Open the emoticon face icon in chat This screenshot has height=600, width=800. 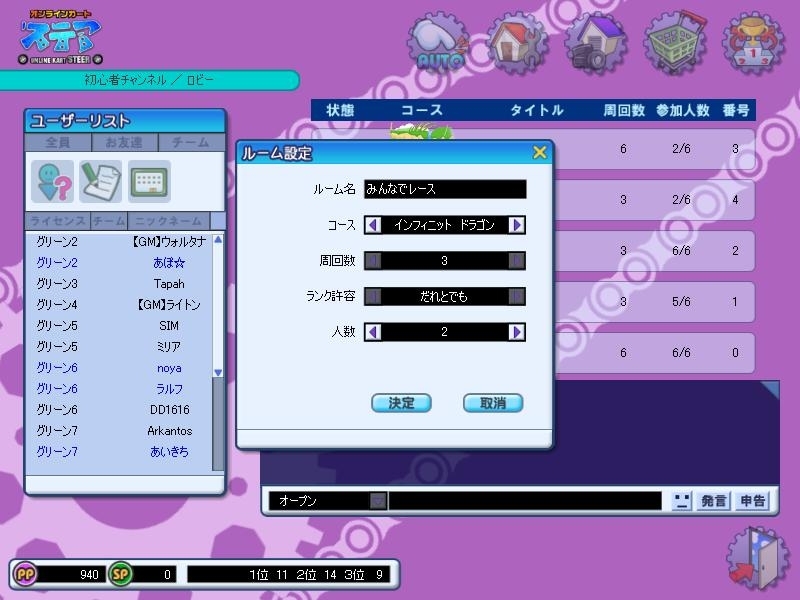[682, 501]
